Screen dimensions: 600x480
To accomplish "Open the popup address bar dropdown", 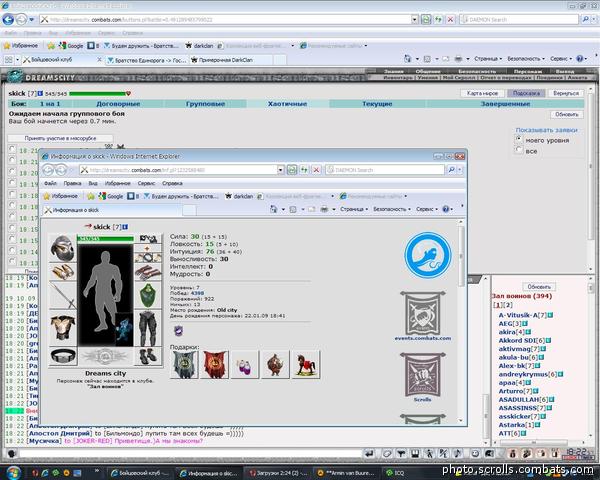I will tap(280, 170).
